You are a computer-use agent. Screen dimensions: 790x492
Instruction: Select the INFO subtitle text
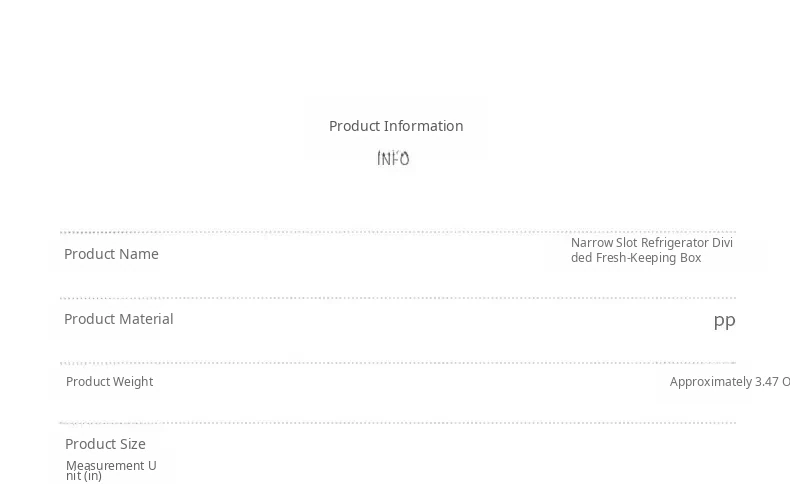pyautogui.click(x=393, y=159)
